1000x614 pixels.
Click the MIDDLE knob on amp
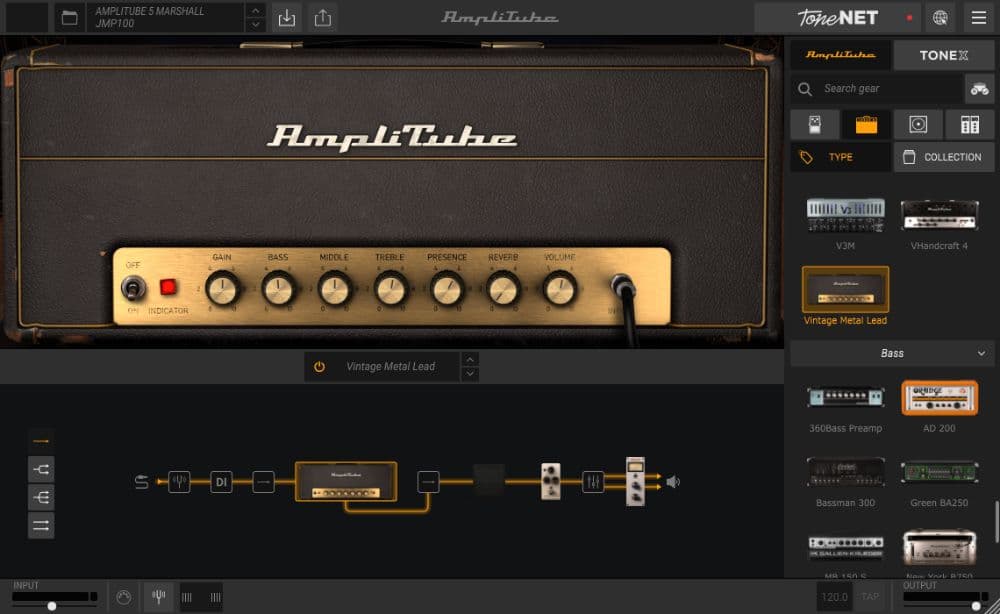click(335, 289)
